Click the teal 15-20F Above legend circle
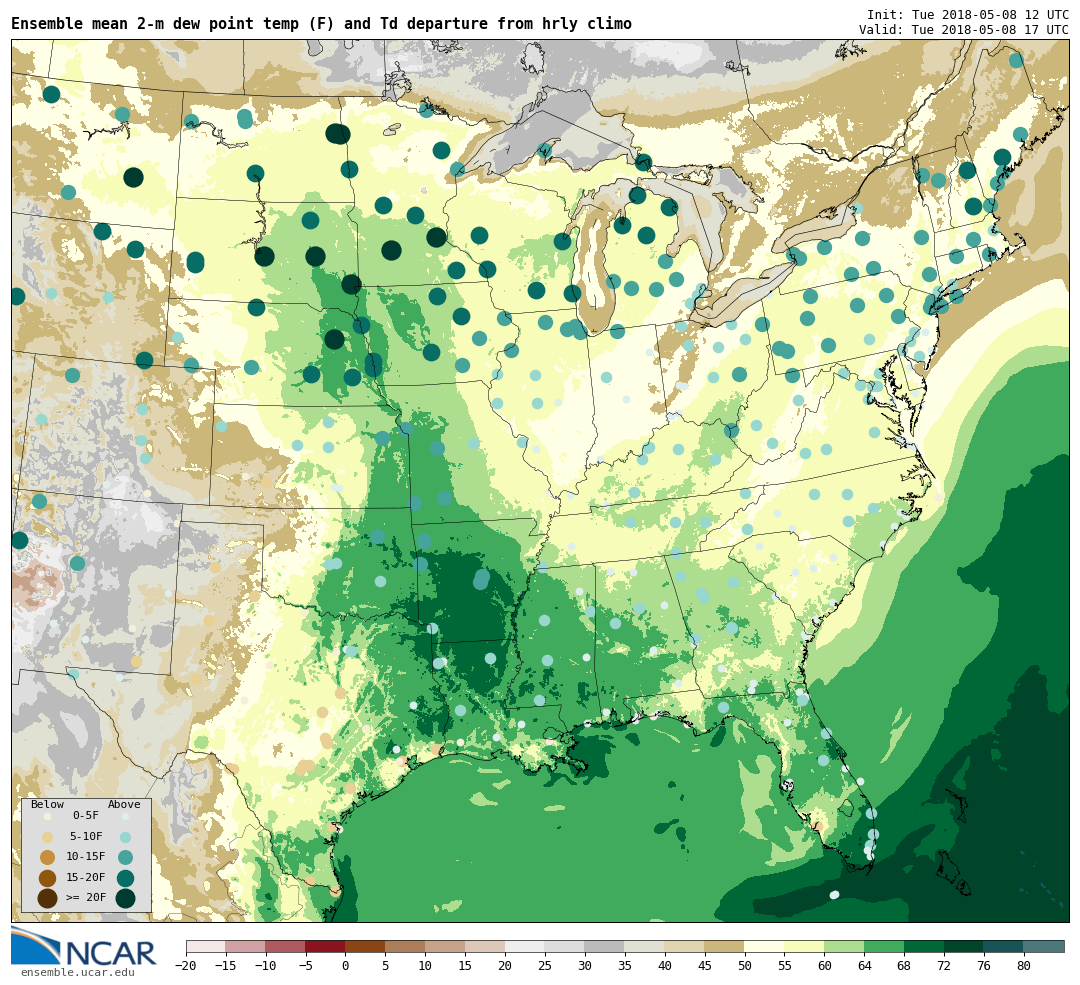 (x=125, y=878)
